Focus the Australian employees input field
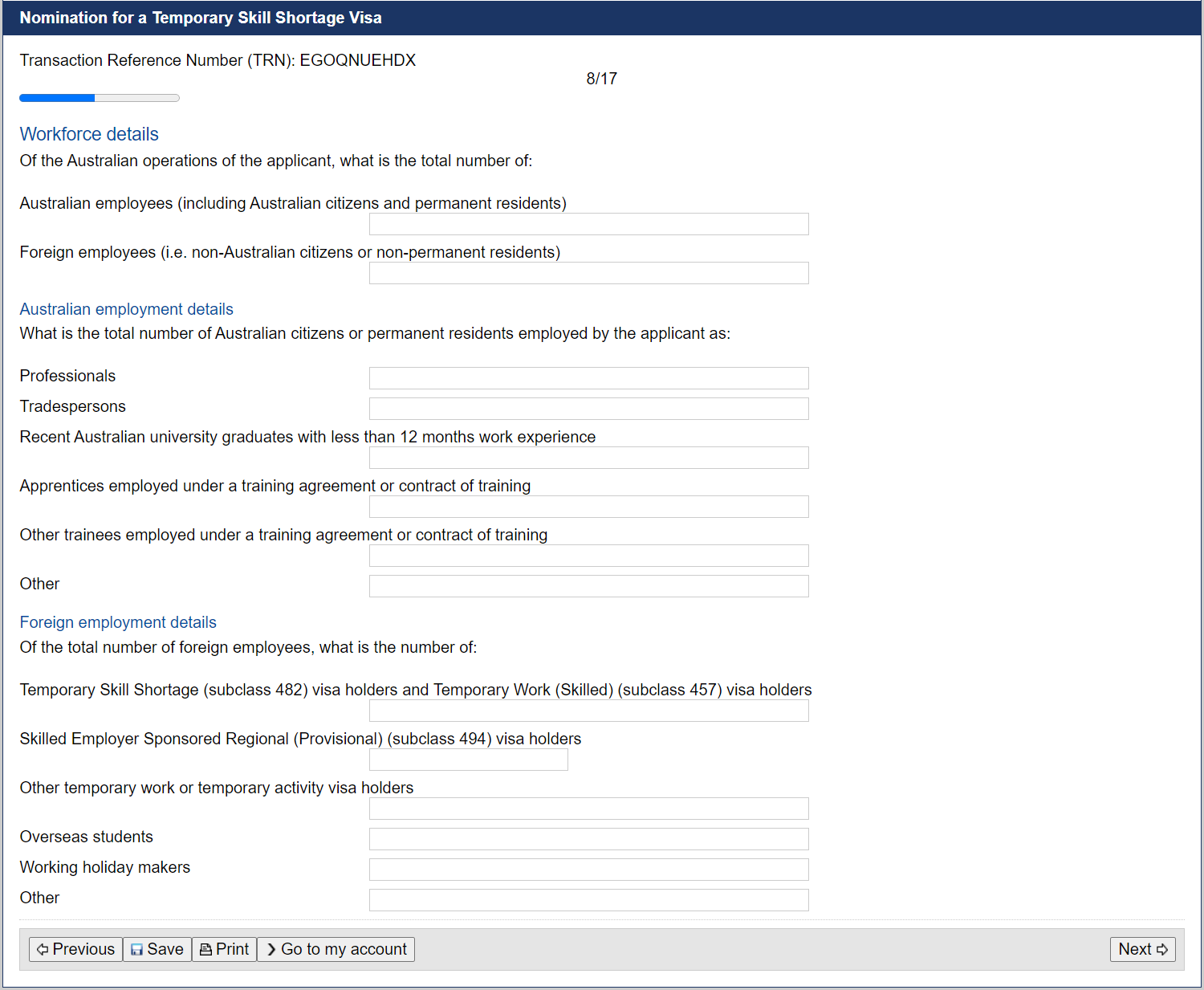The height and width of the screenshot is (990, 1204). (x=589, y=224)
